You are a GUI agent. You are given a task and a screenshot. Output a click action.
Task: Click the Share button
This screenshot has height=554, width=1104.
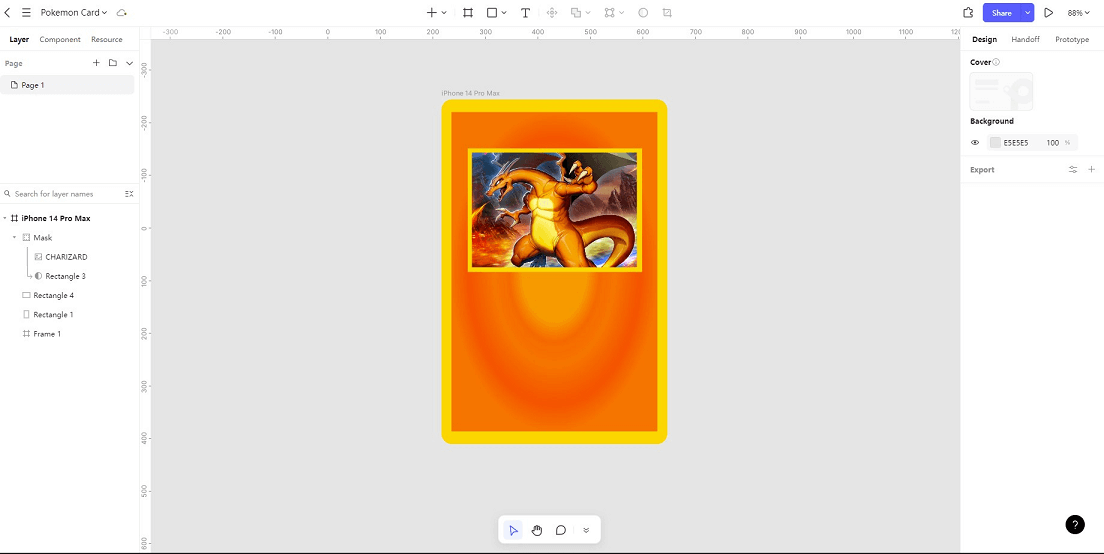click(x=1001, y=13)
